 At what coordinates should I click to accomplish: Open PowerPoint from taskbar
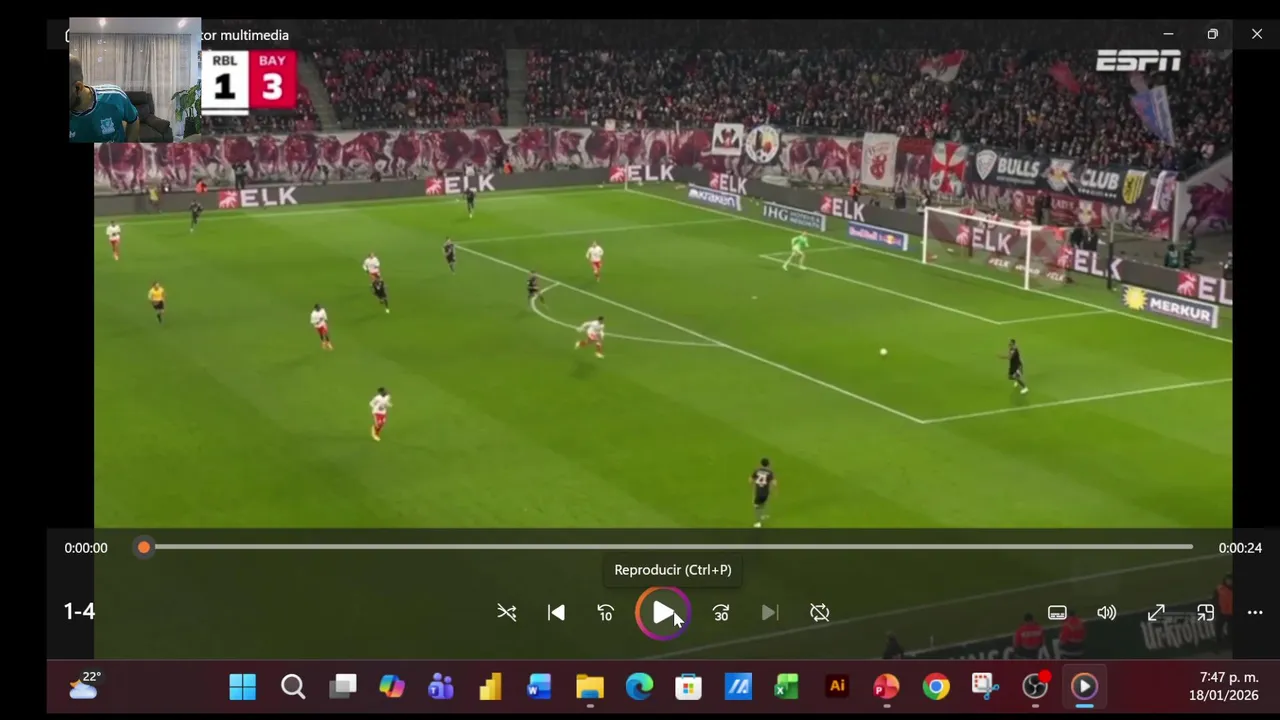(886, 687)
